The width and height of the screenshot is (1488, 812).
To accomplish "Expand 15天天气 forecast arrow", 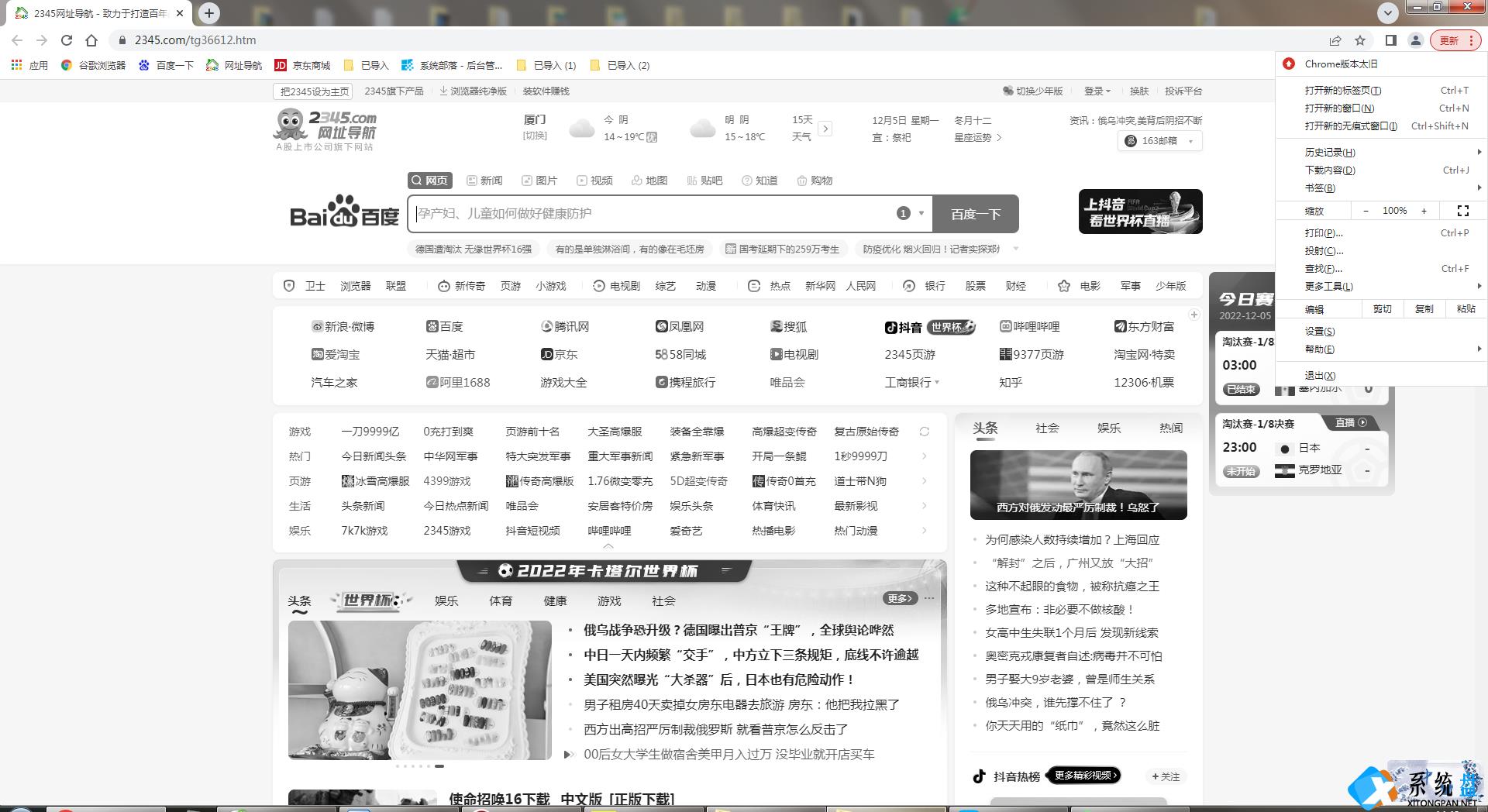I will pos(825,129).
